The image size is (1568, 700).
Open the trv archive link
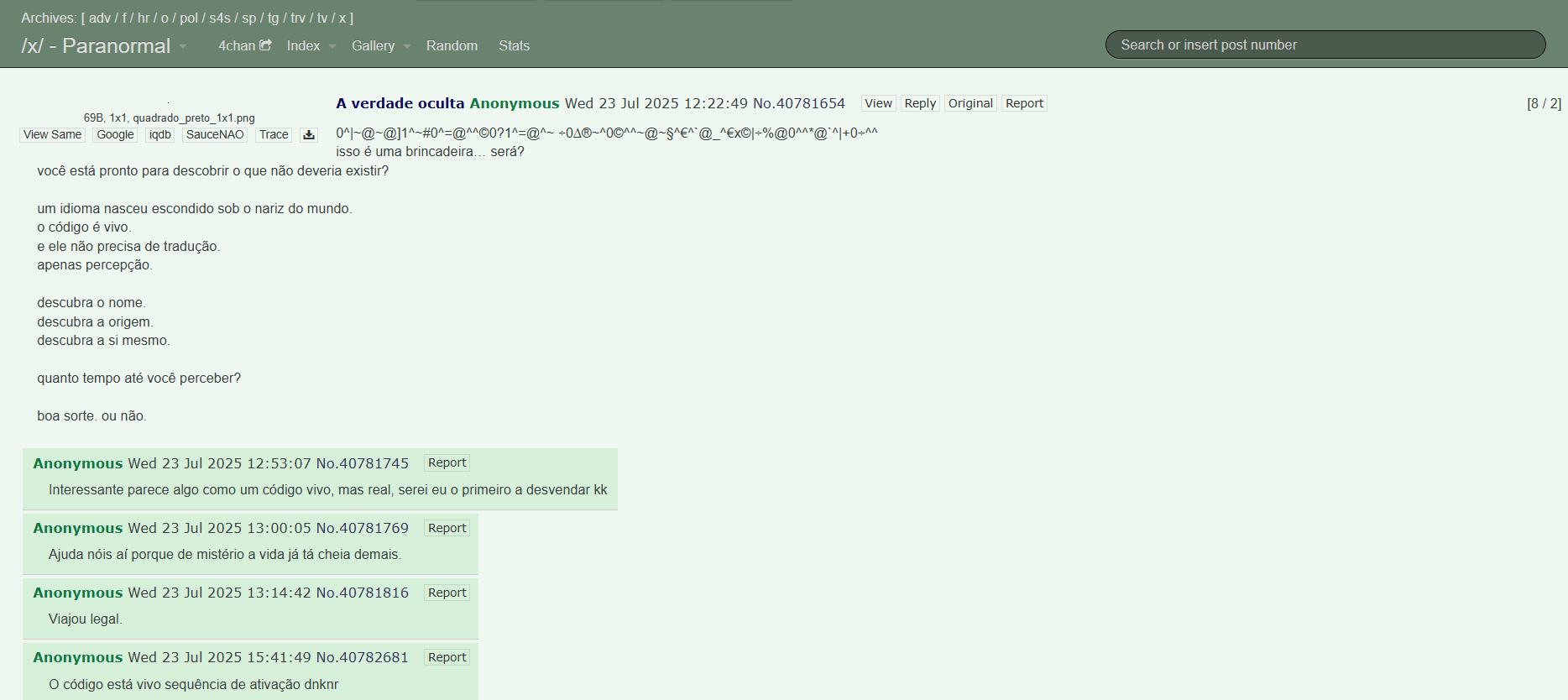point(298,18)
